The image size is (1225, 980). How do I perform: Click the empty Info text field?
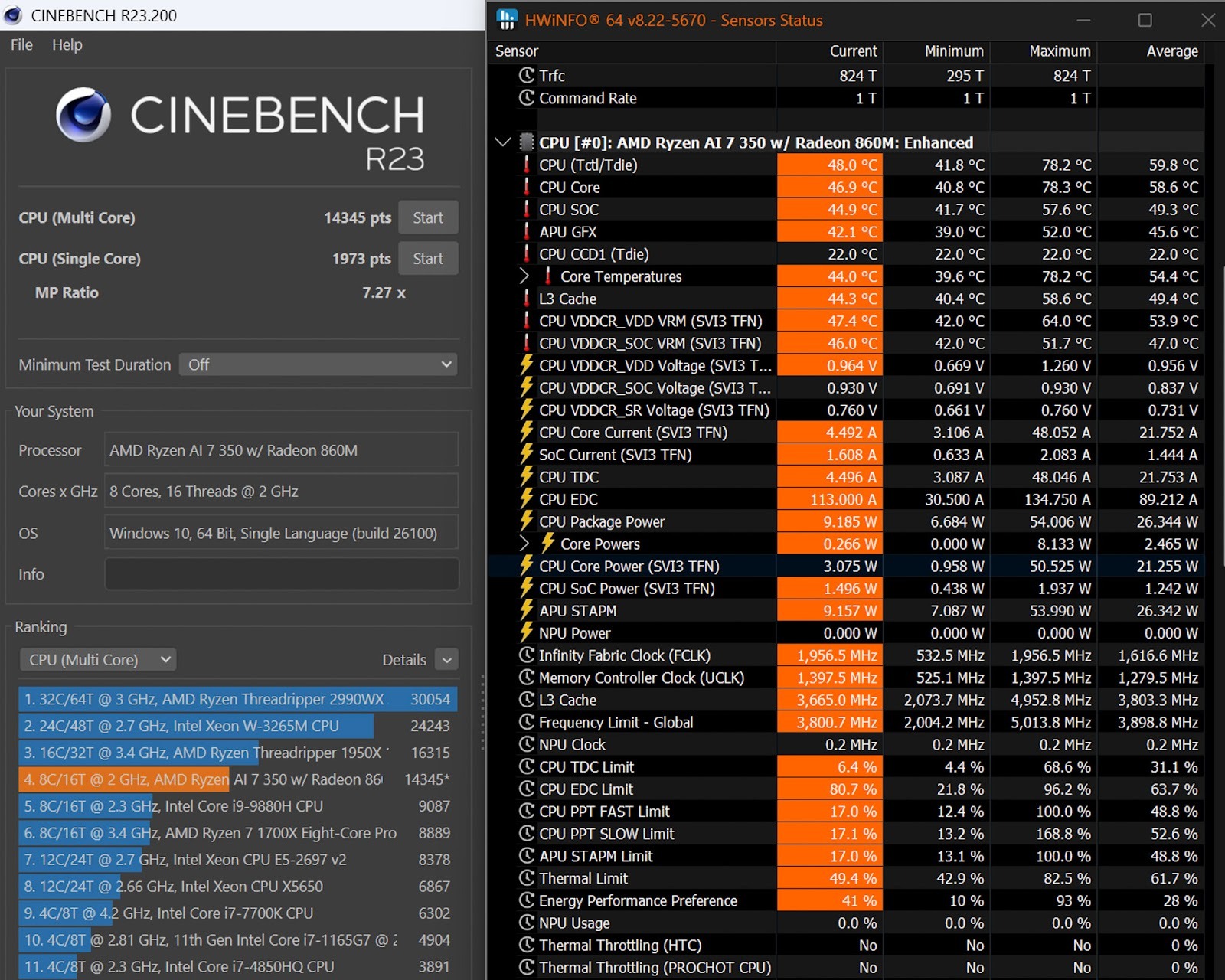(281, 574)
